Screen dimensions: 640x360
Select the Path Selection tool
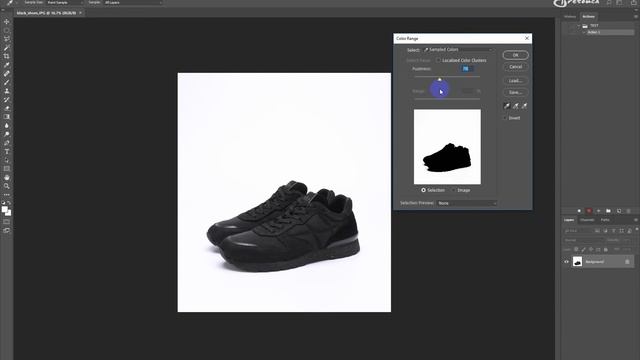pos(7,160)
